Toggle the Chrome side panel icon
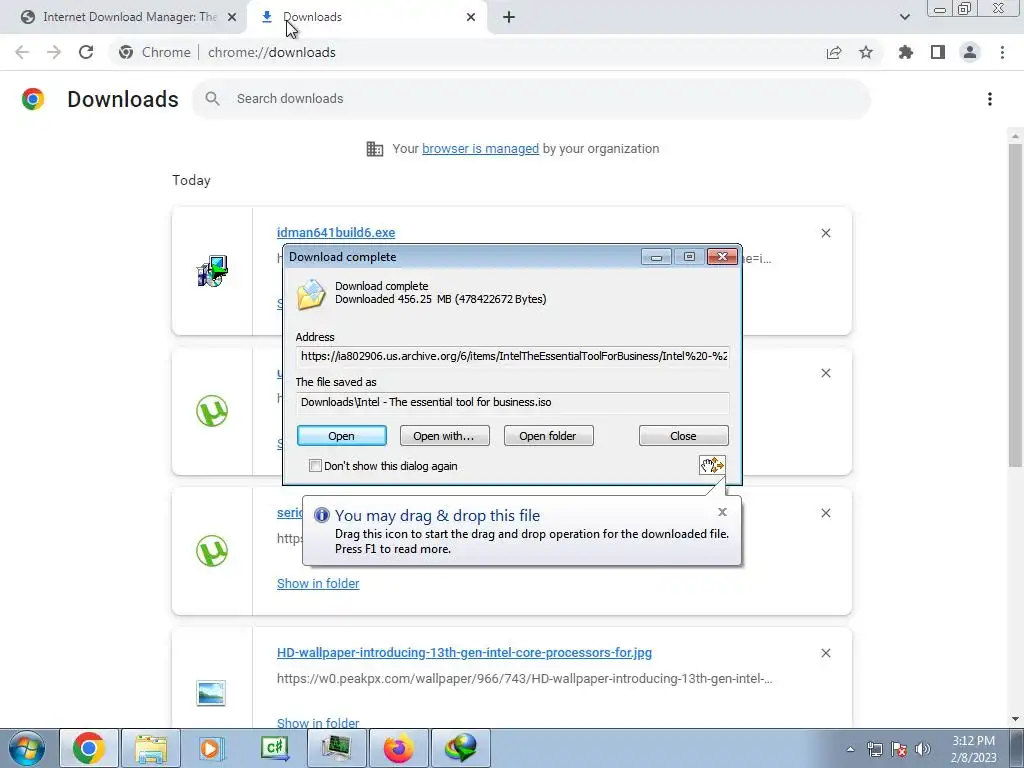Viewport: 1024px width, 768px height. pyautogui.click(x=938, y=52)
